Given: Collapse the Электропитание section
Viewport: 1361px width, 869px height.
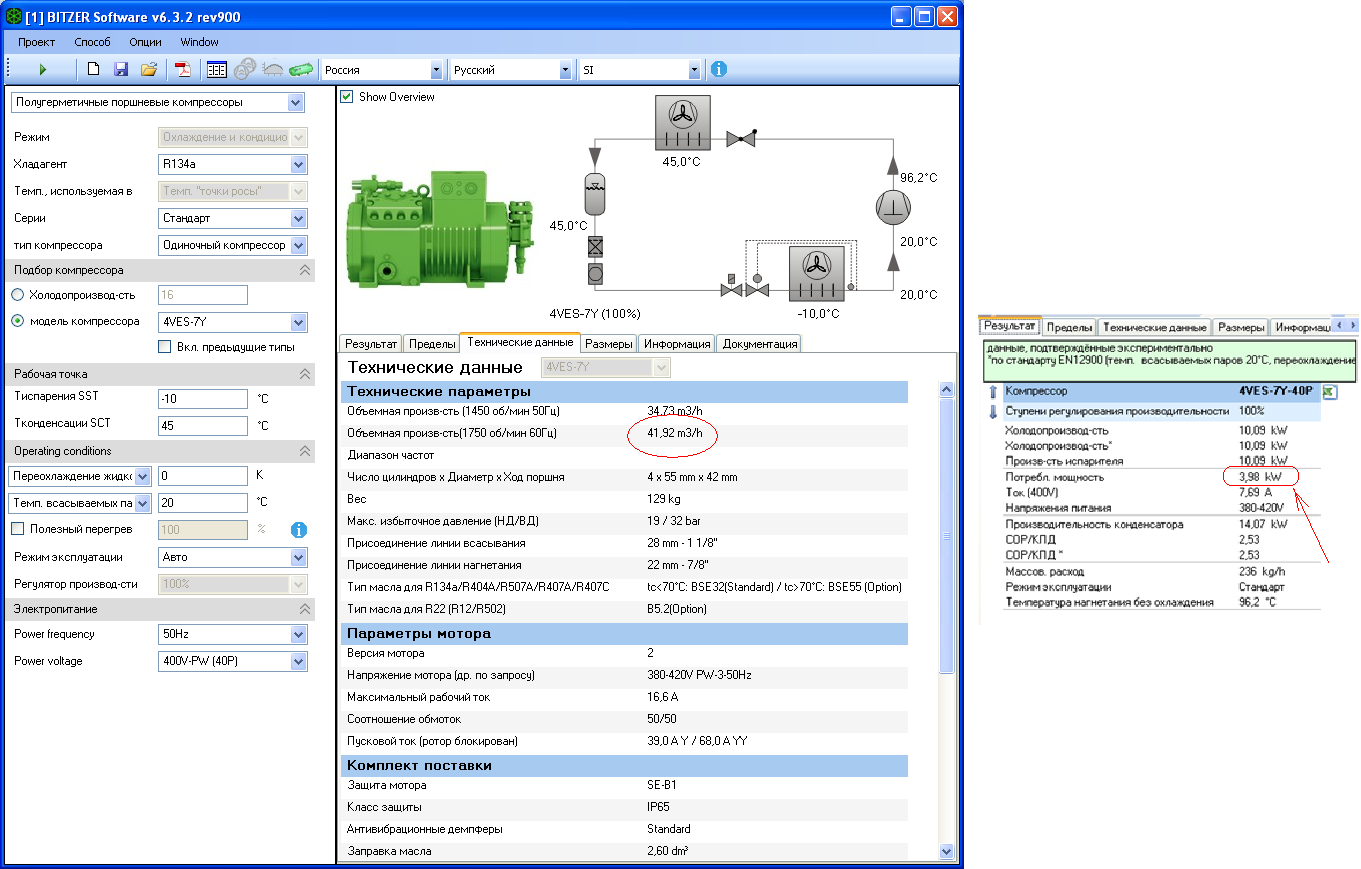Looking at the screenshot, I should [305, 608].
